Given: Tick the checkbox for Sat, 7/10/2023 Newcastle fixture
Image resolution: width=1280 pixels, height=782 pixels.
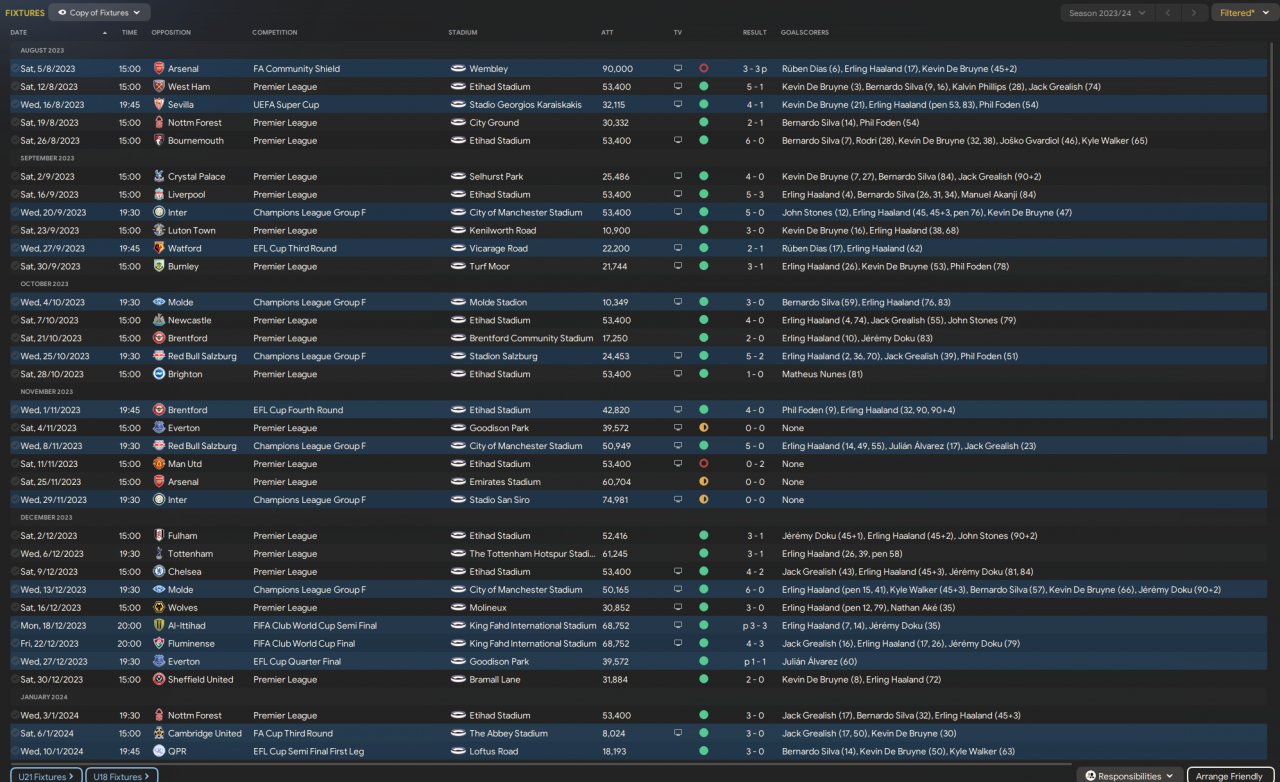Looking at the screenshot, I should click(15, 321).
